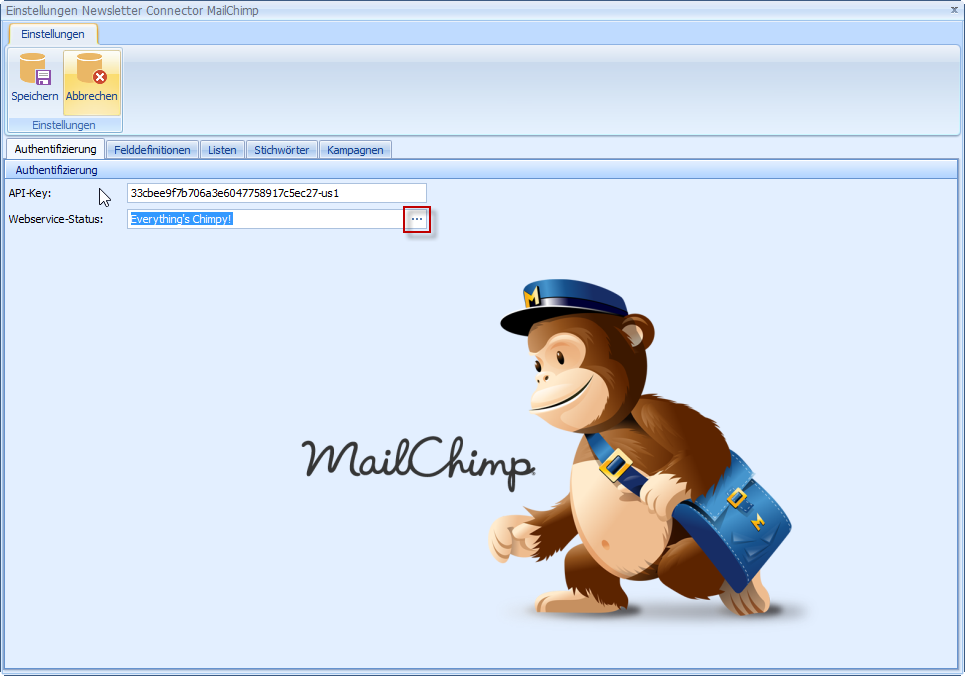This screenshot has height=676, width=965.
Task: Select the Kampagnen tab
Action: click(355, 150)
